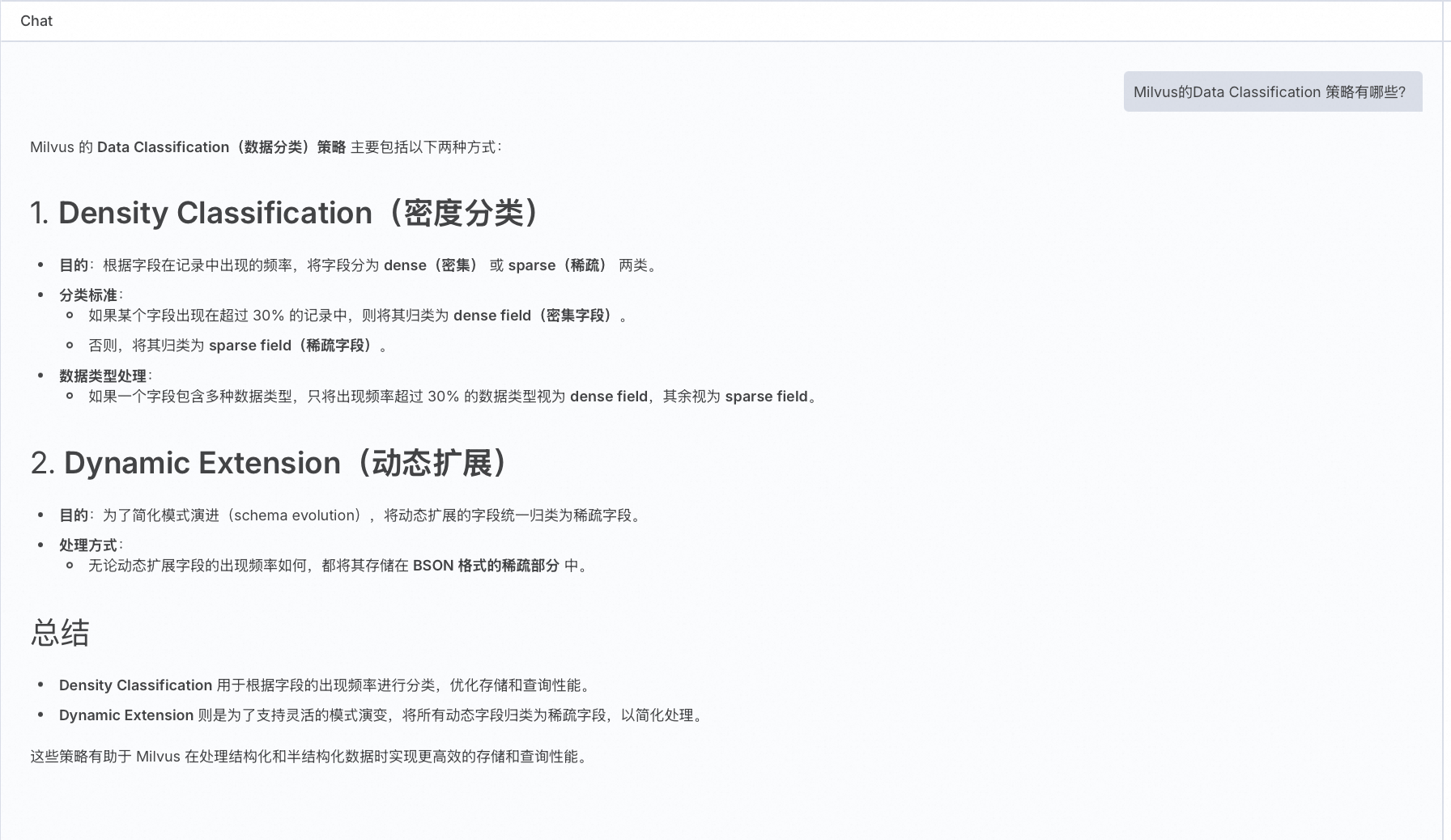1451x840 pixels.
Task: Click the 总结 heading
Action: coord(60,632)
